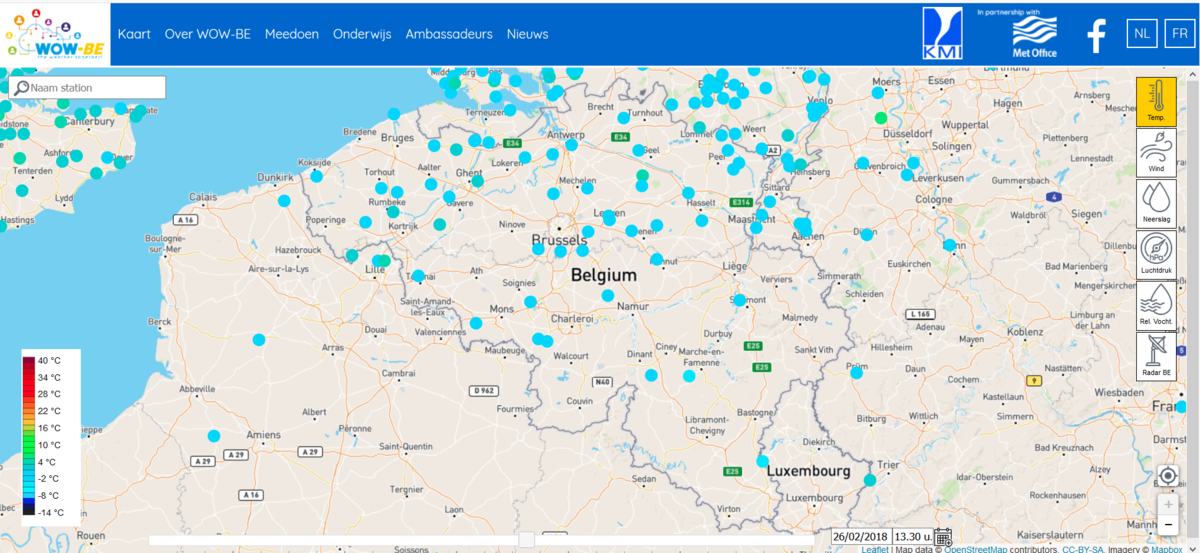Zoom out with the minus button

pyautogui.click(x=1168, y=524)
